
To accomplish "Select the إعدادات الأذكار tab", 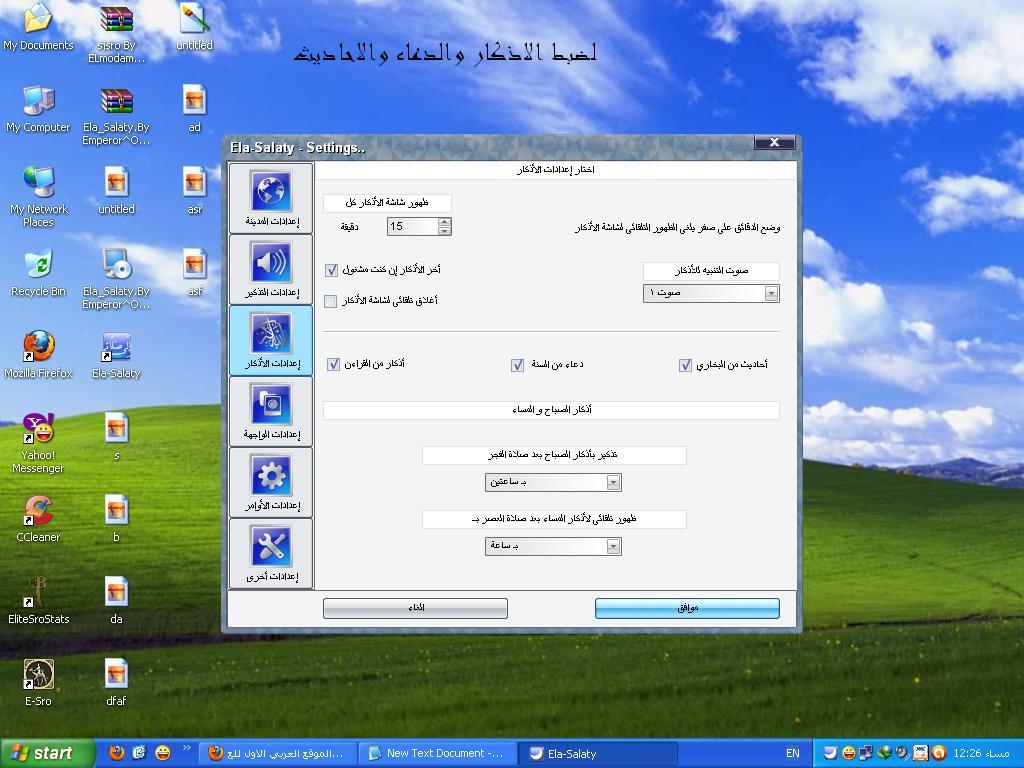I will tap(271, 341).
